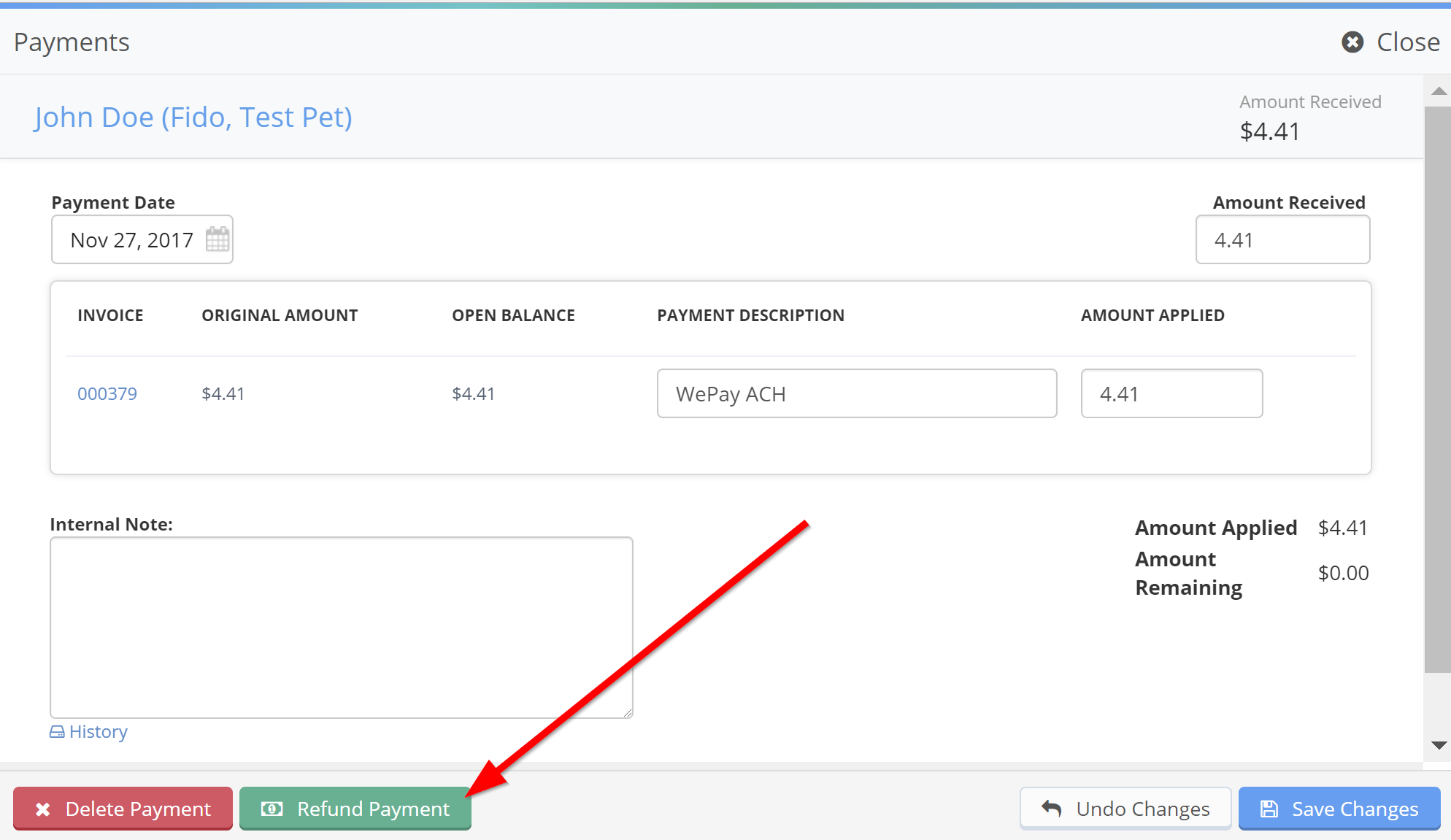Focus the Payment Date field
Viewport: 1451px width, 840px height.
(x=142, y=239)
